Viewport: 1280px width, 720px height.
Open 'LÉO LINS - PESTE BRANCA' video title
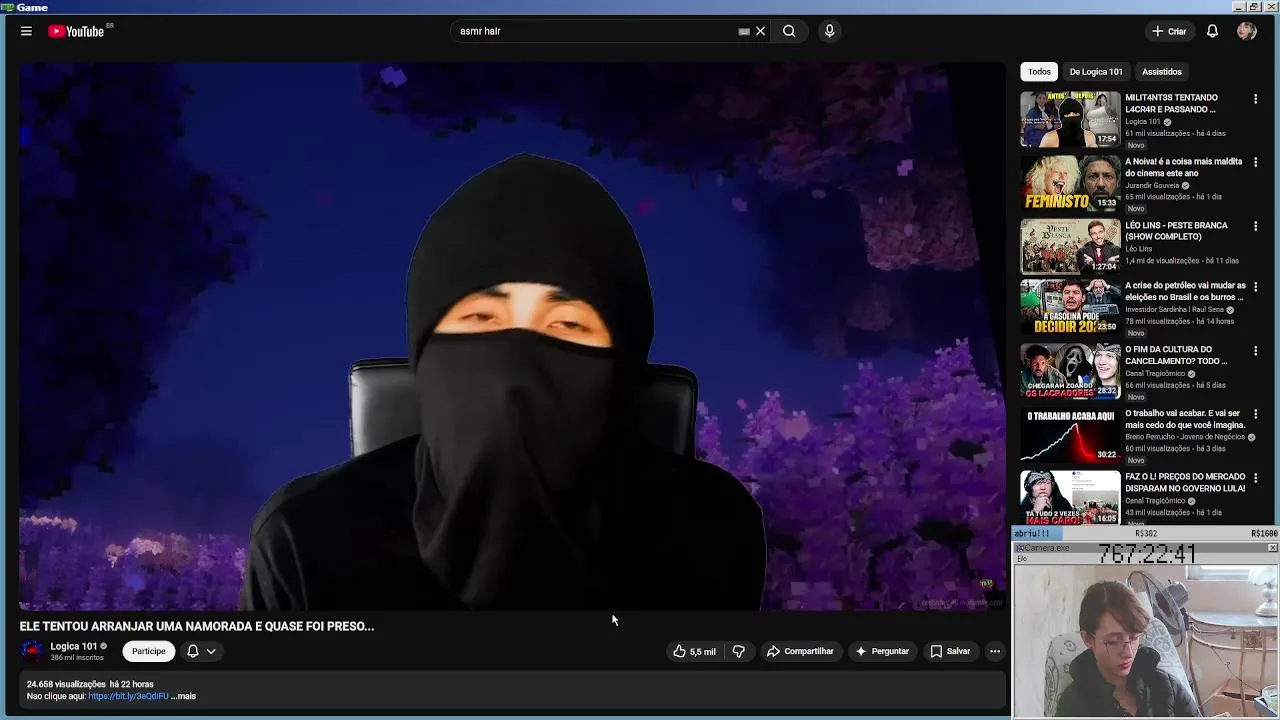click(1176, 231)
